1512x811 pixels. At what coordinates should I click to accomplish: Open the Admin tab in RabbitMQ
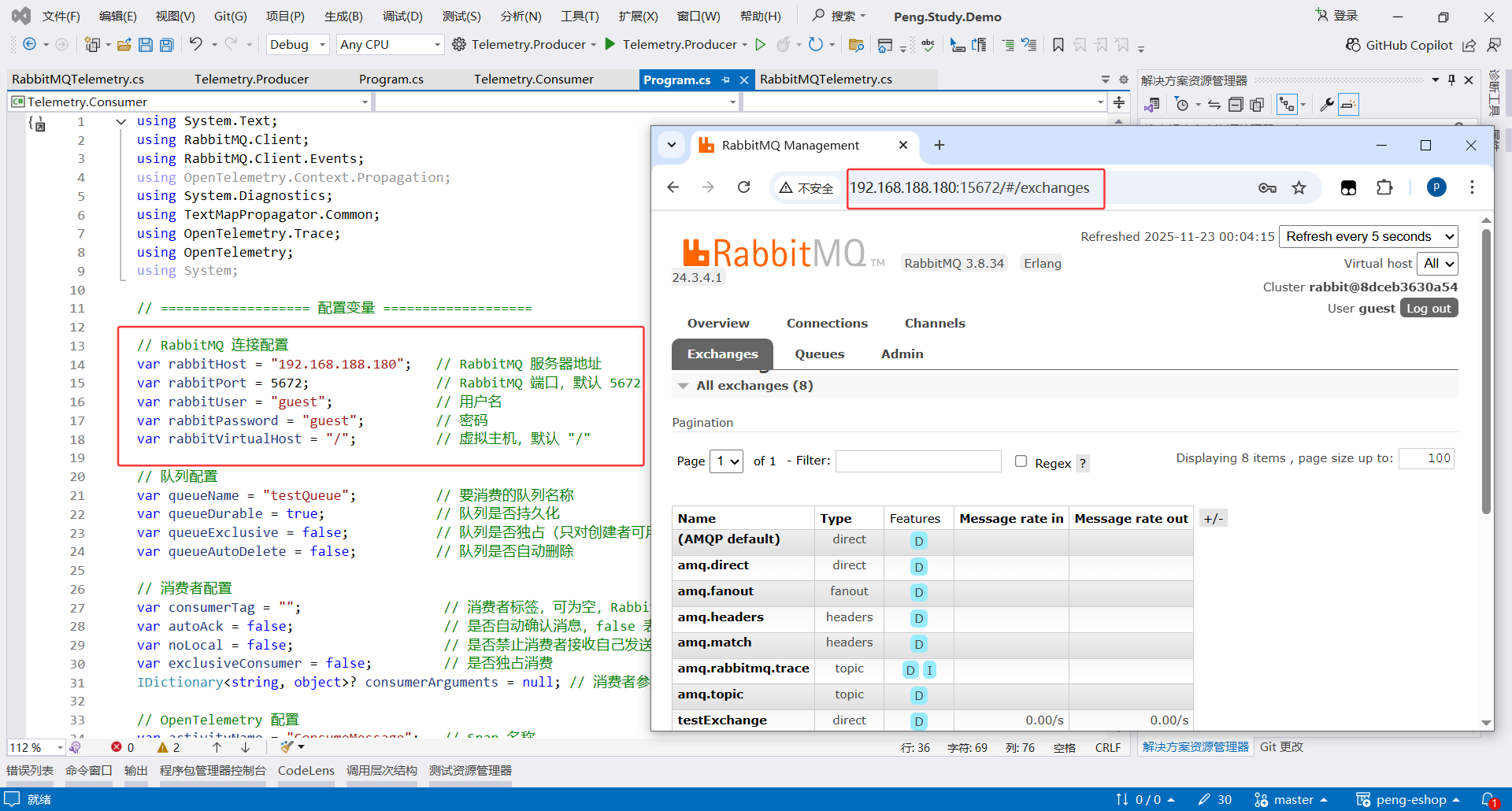(x=902, y=354)
